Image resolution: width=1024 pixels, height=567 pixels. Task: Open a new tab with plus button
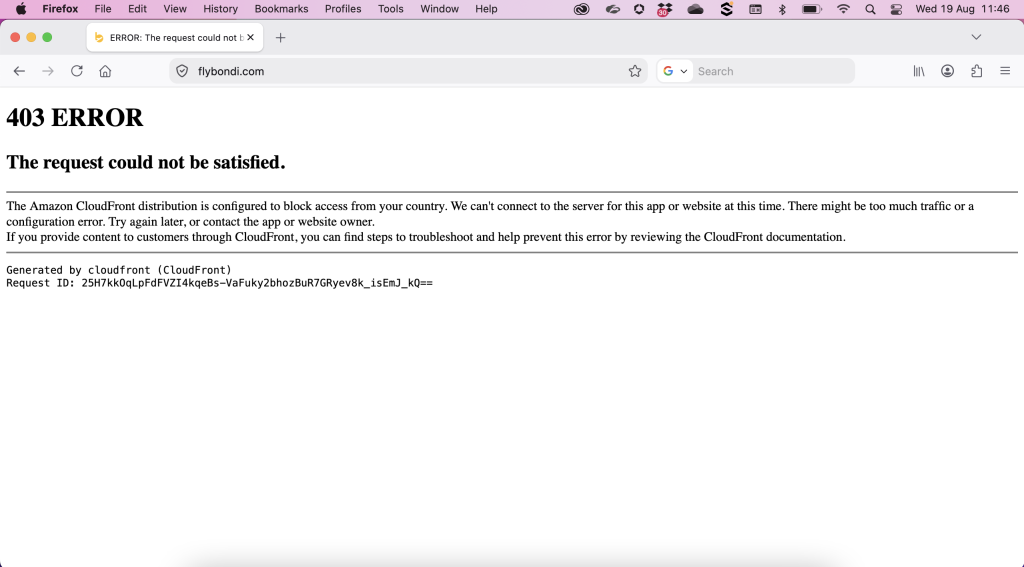(x=280, y=38)
